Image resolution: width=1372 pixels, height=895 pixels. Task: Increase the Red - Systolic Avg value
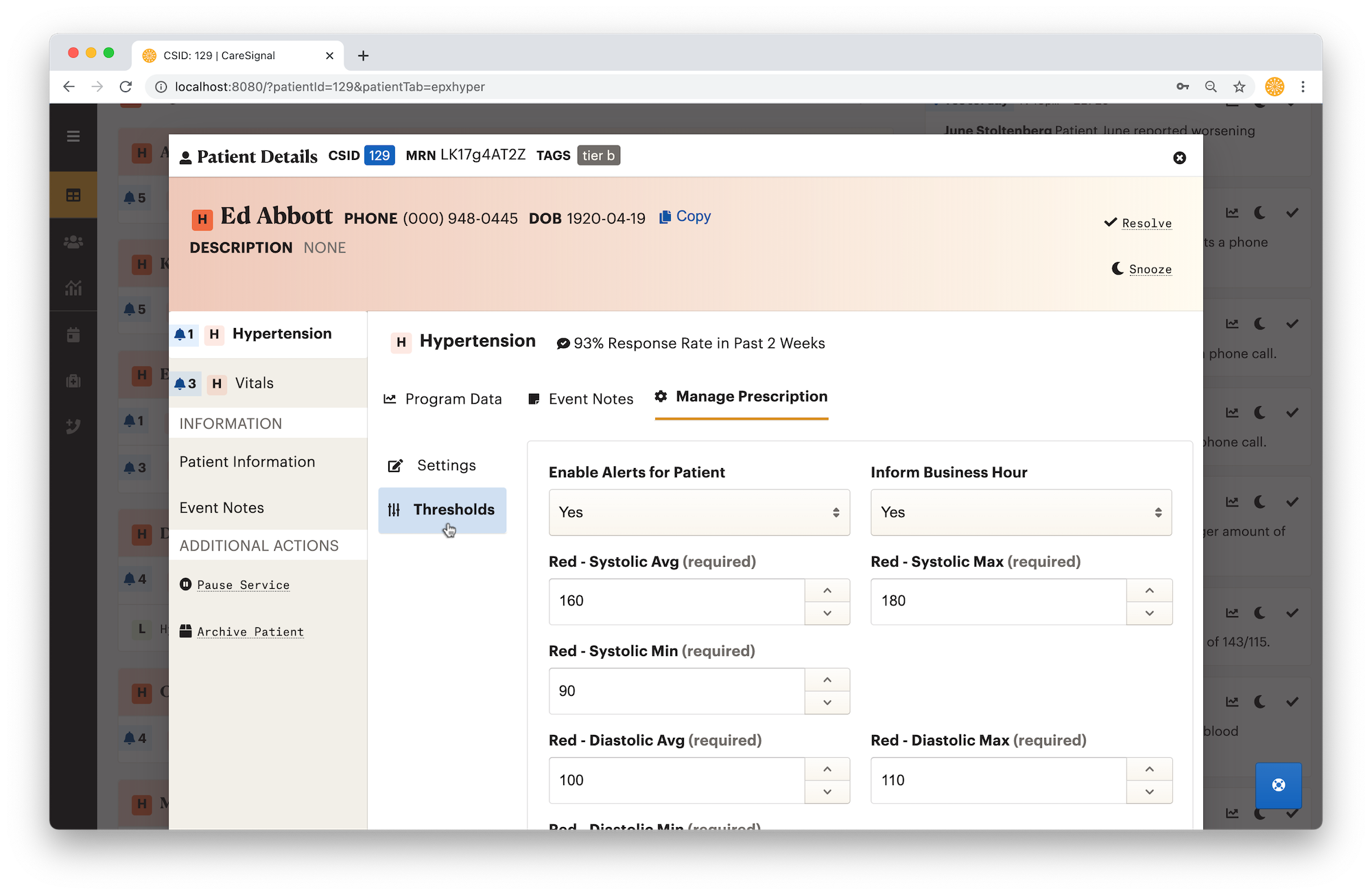[x=827, y=590]
